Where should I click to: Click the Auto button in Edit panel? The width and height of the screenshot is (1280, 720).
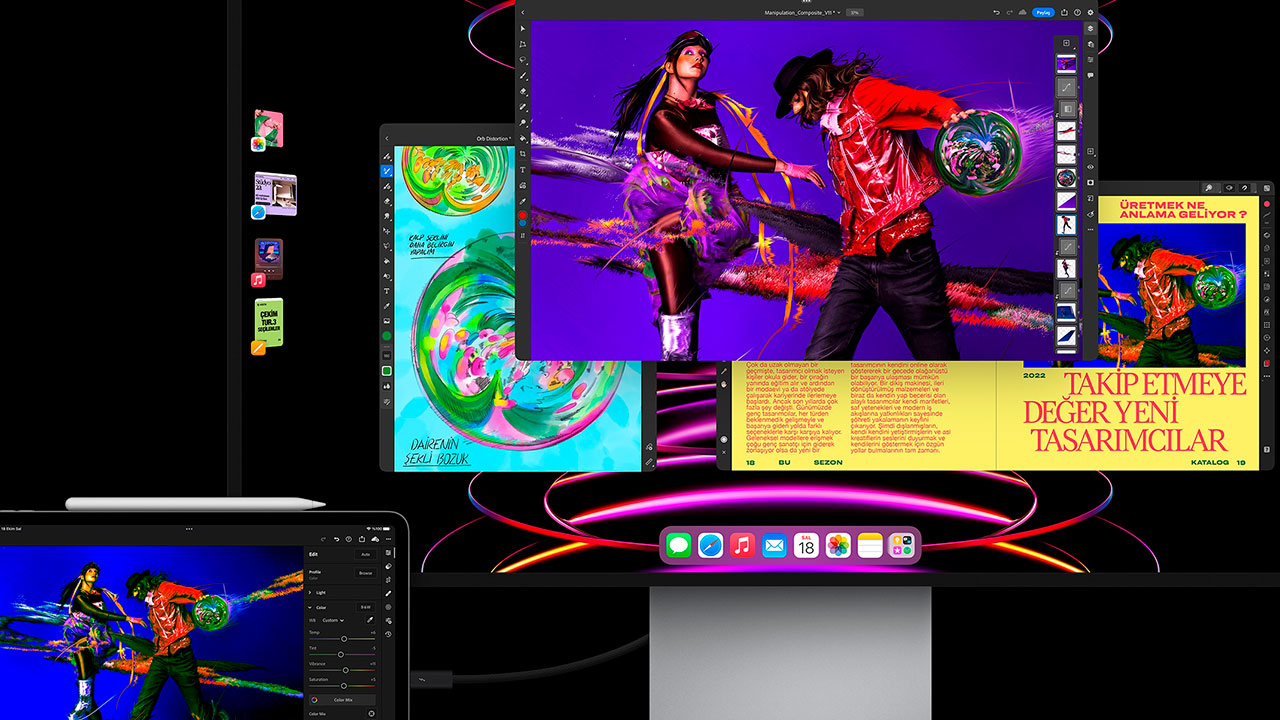click(x=365, y=554)
